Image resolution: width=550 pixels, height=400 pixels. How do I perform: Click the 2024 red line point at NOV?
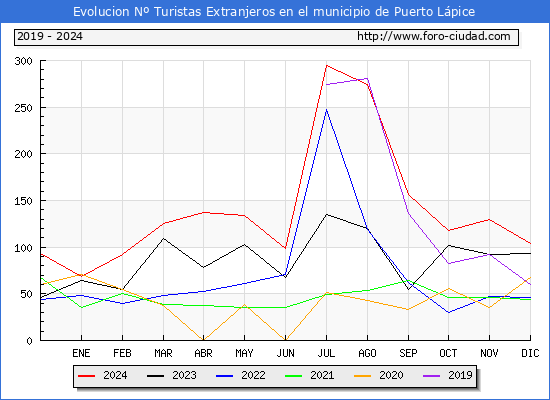pyautogui.click(x=489, y=220)
